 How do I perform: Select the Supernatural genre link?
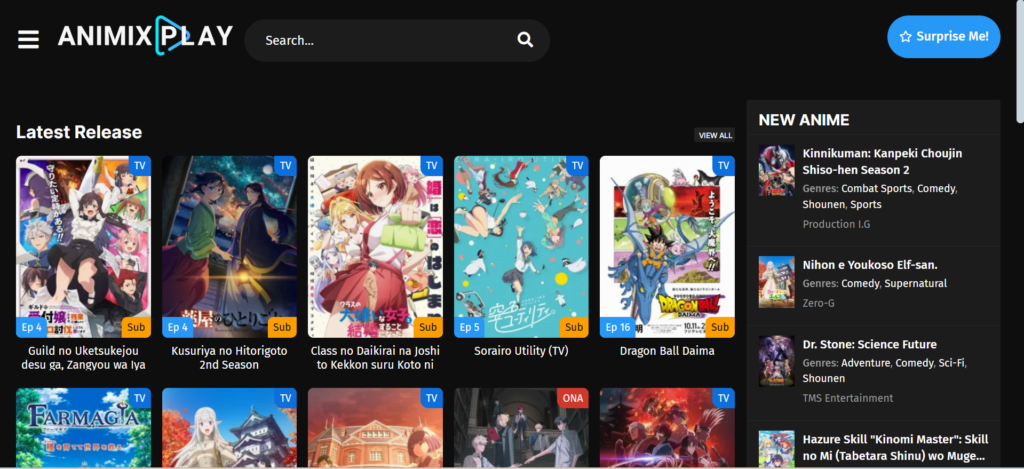[x=916, y=283]
